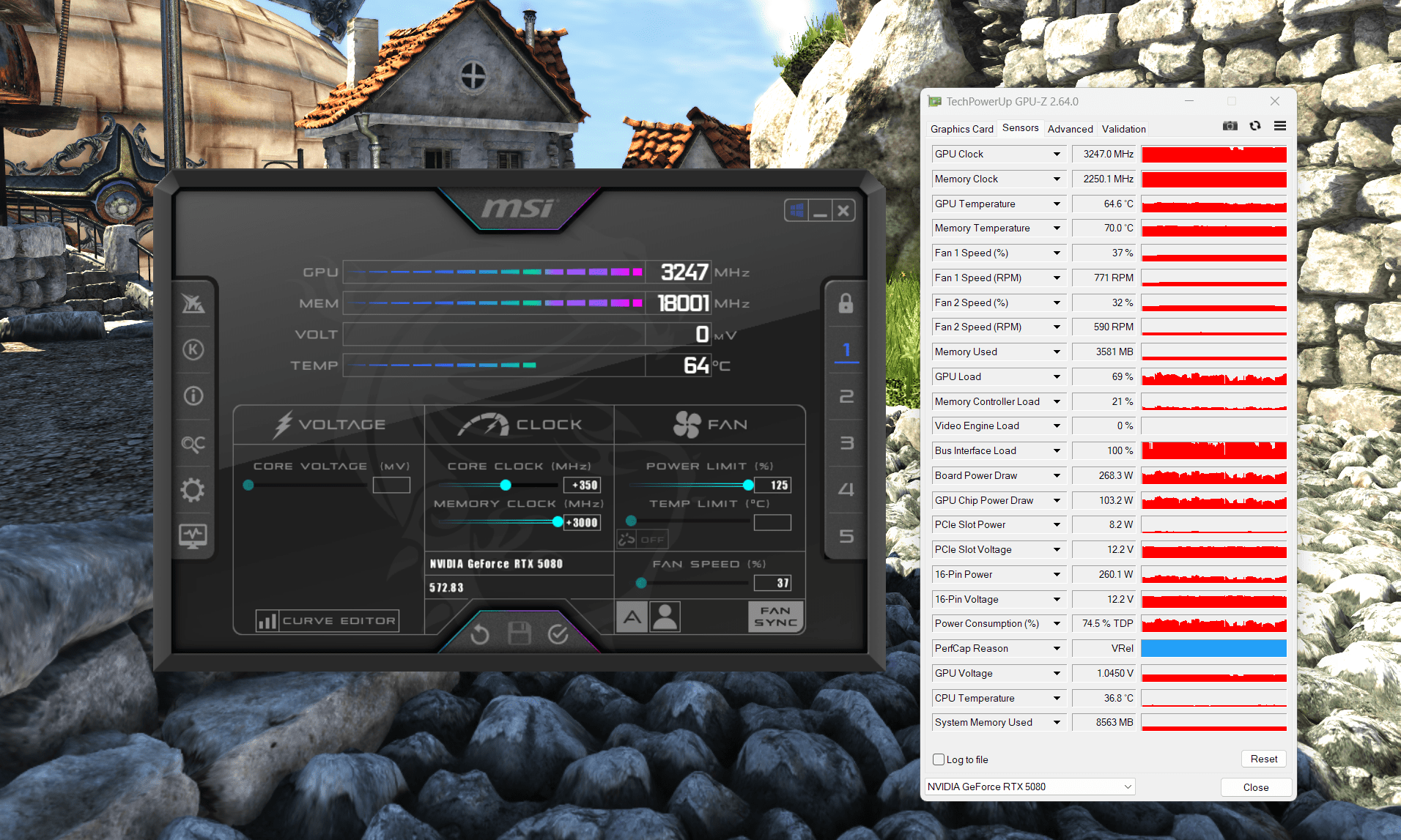Open the hardware monitor icon in Afterburner
This screenshot has width=1401, height=840.
tap(193, 536)
